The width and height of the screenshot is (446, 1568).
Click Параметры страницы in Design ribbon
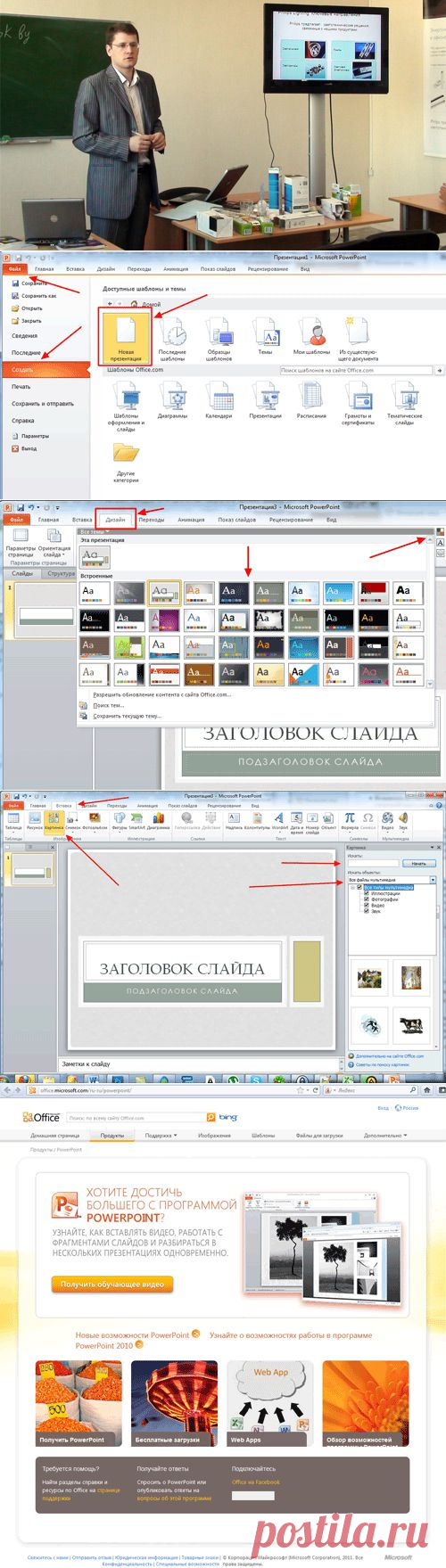(x=21, y=543)
